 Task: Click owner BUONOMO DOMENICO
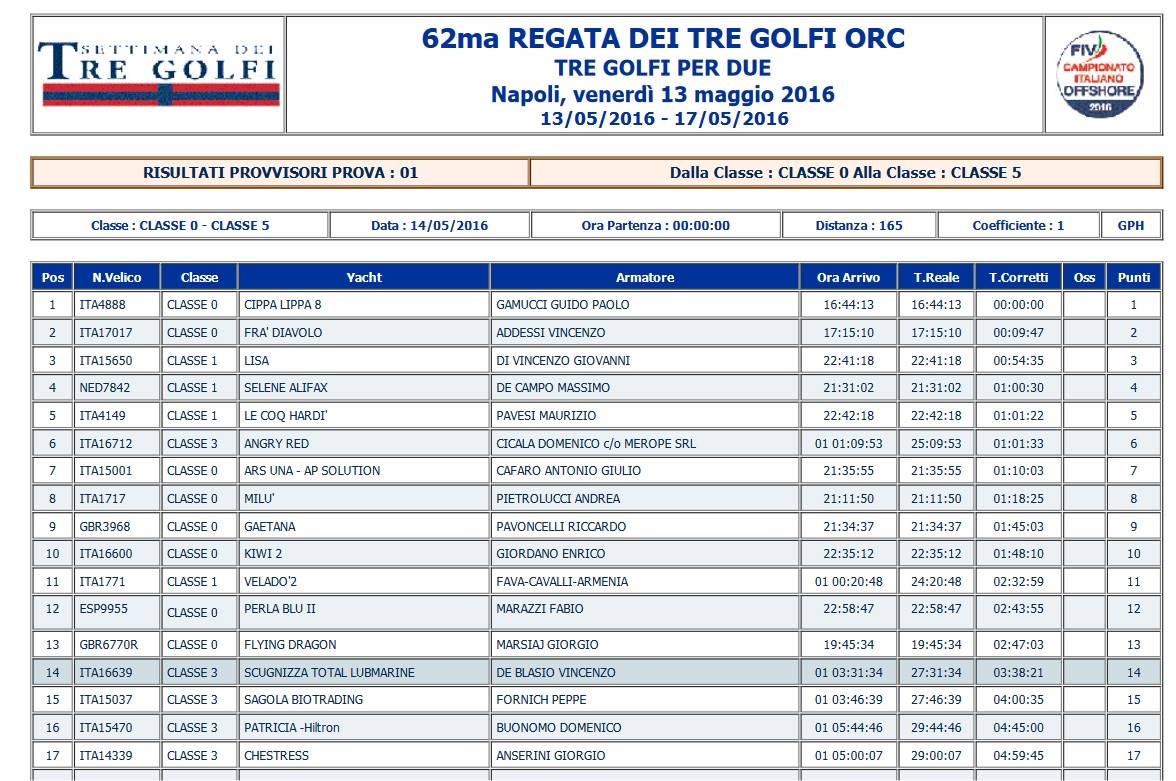559,728
